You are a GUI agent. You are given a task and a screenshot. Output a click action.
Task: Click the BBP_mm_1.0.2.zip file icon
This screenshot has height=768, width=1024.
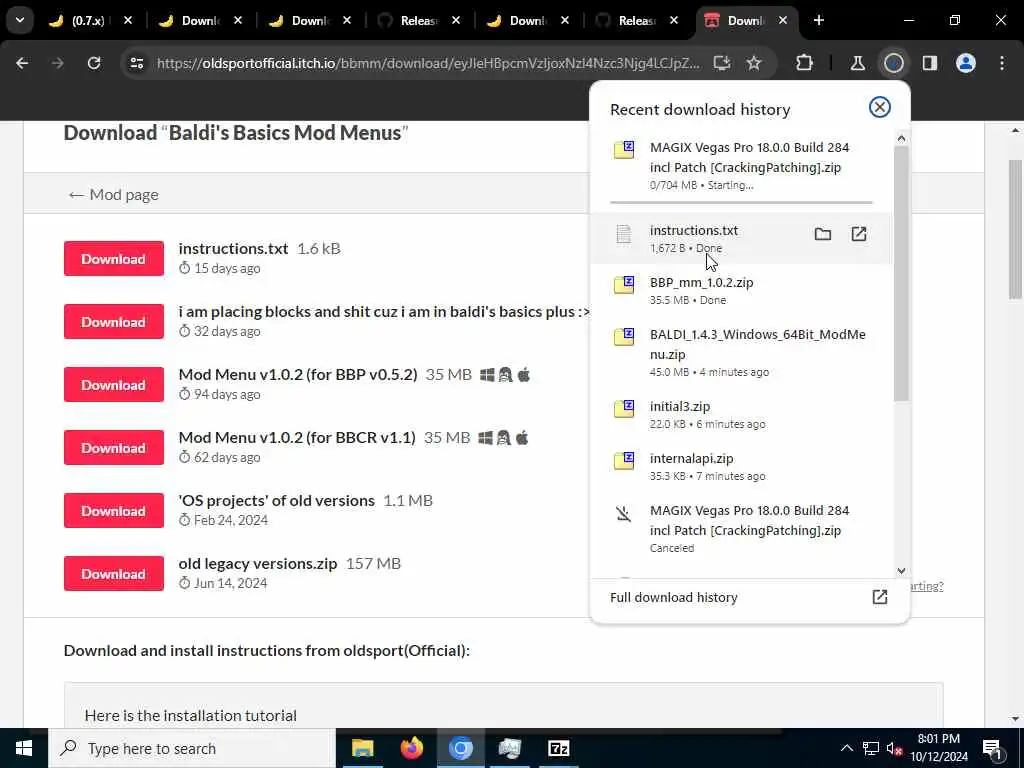tap(624, 285)
